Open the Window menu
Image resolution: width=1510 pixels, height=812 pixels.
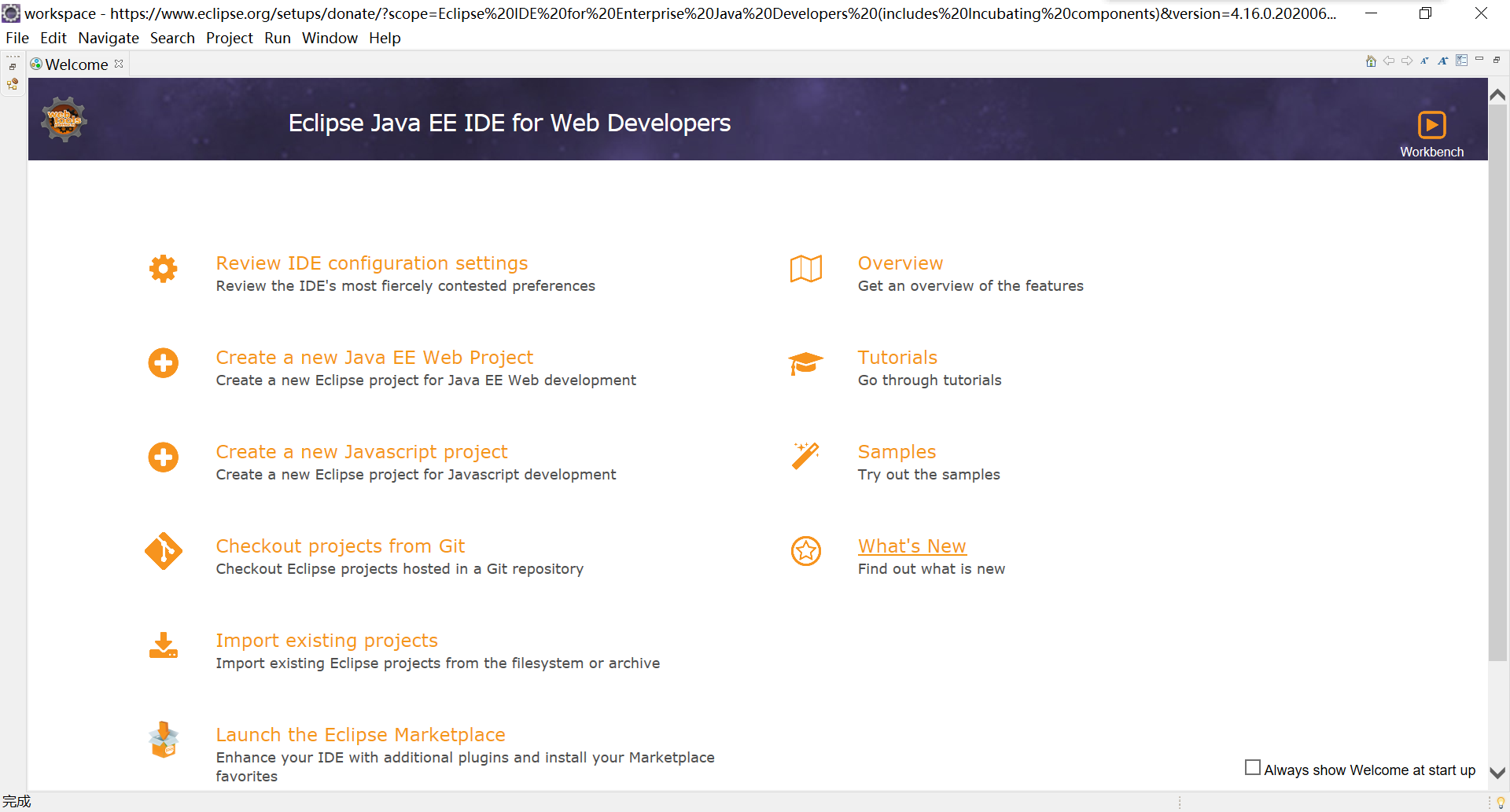[330, 38]
